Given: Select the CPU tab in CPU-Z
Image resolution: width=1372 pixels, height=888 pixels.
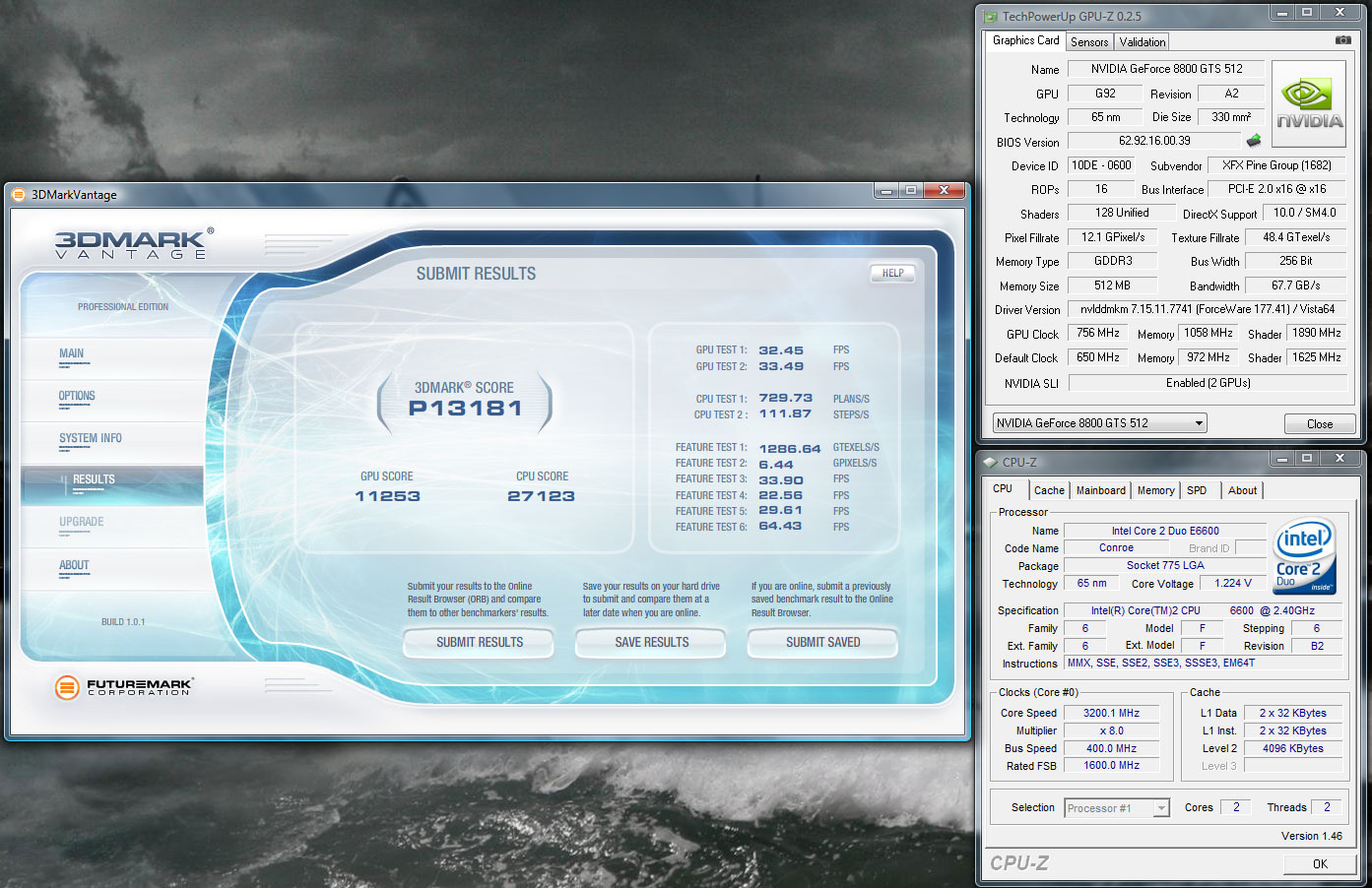Looking at the screenshot, I should [1003, 488].
